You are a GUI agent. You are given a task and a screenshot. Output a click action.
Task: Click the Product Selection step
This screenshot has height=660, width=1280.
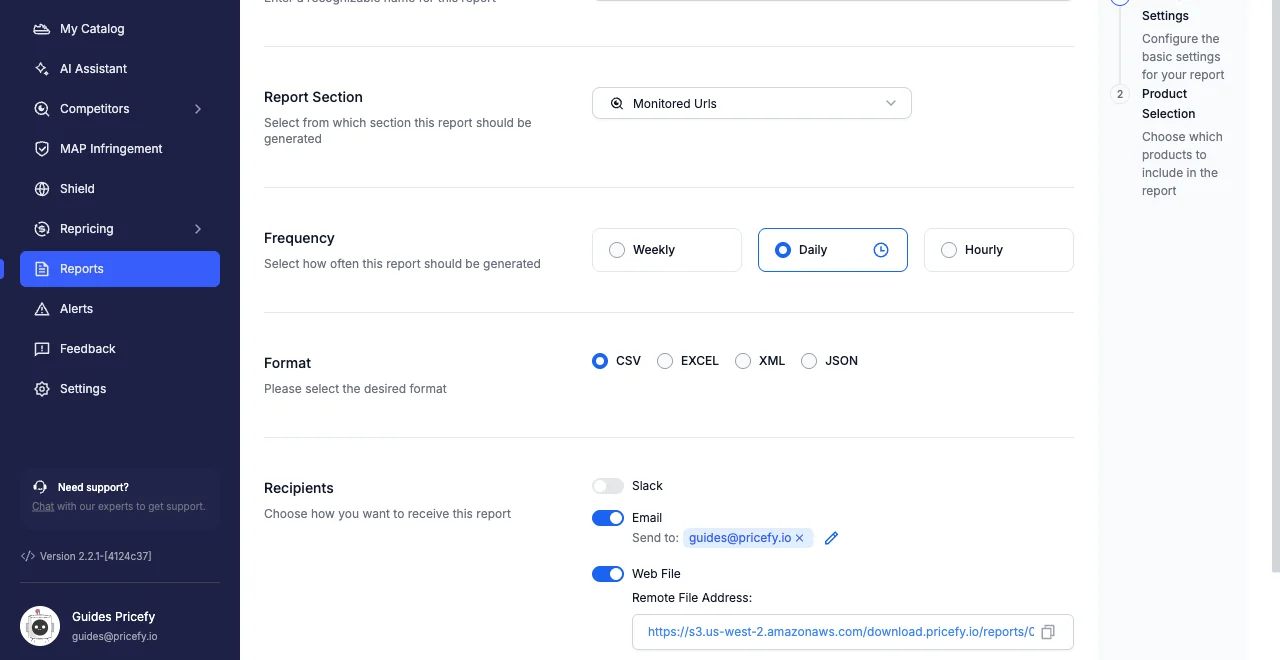(1168, 104)
